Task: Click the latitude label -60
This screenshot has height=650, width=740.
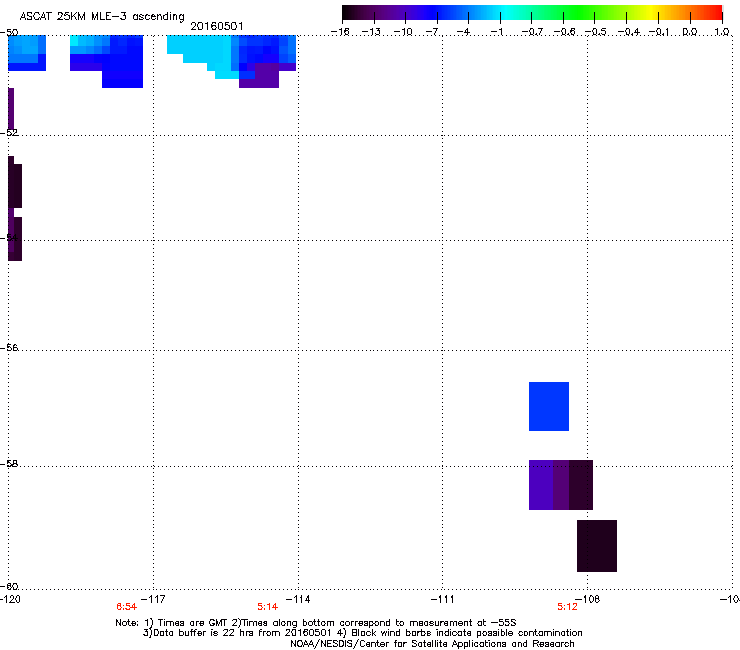Action: 9,586
